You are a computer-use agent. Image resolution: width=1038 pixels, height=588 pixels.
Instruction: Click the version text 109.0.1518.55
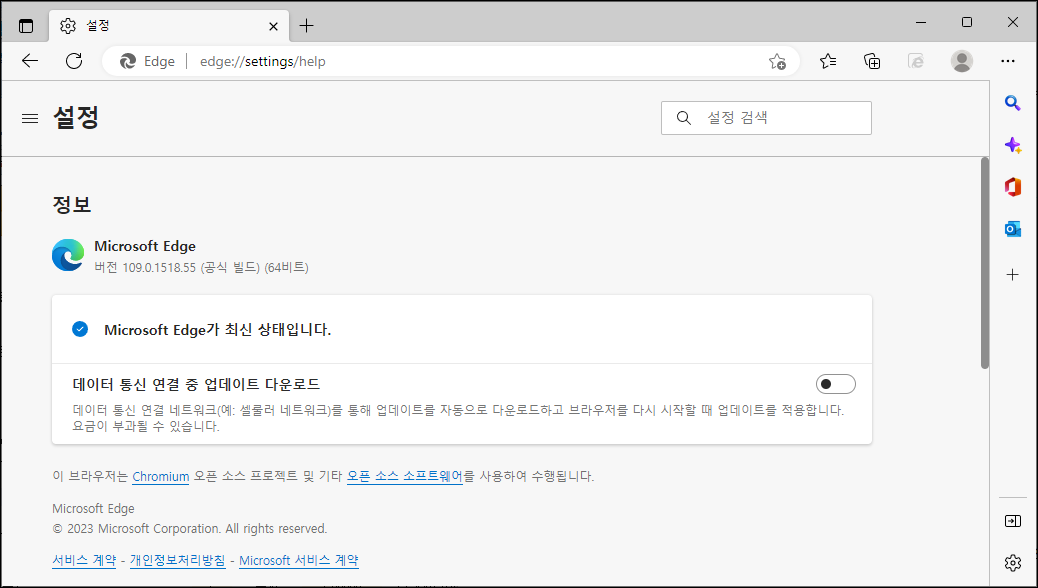coord(160,268)
